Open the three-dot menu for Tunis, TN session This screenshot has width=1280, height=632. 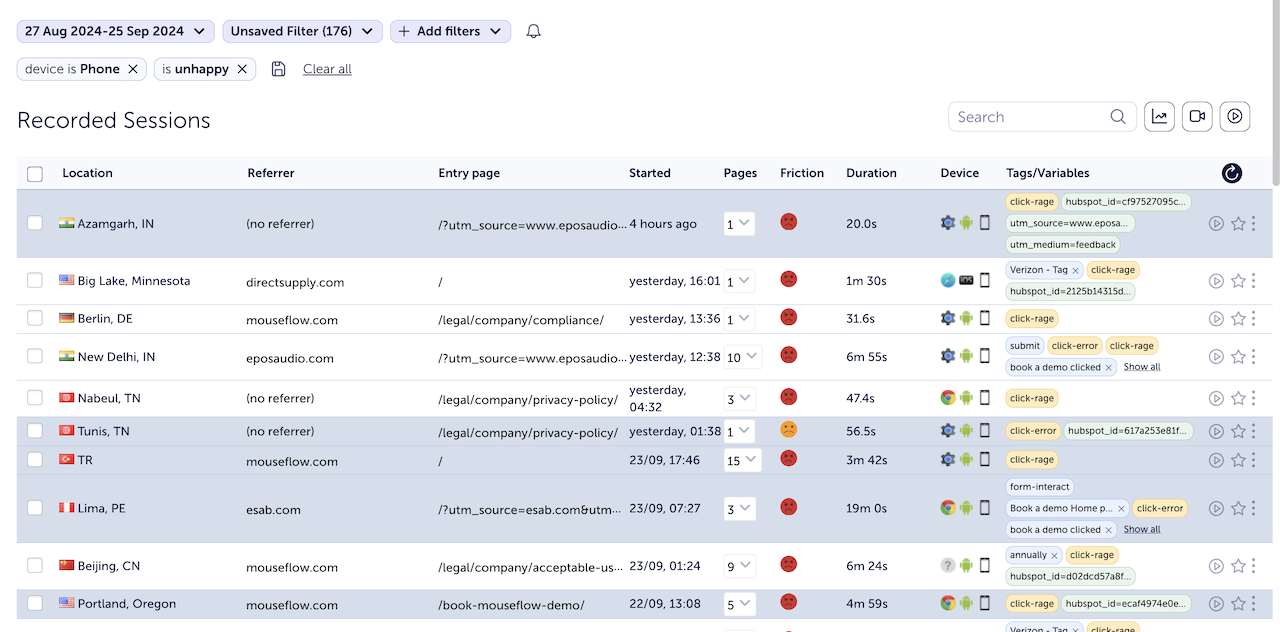click(1254, 431)
